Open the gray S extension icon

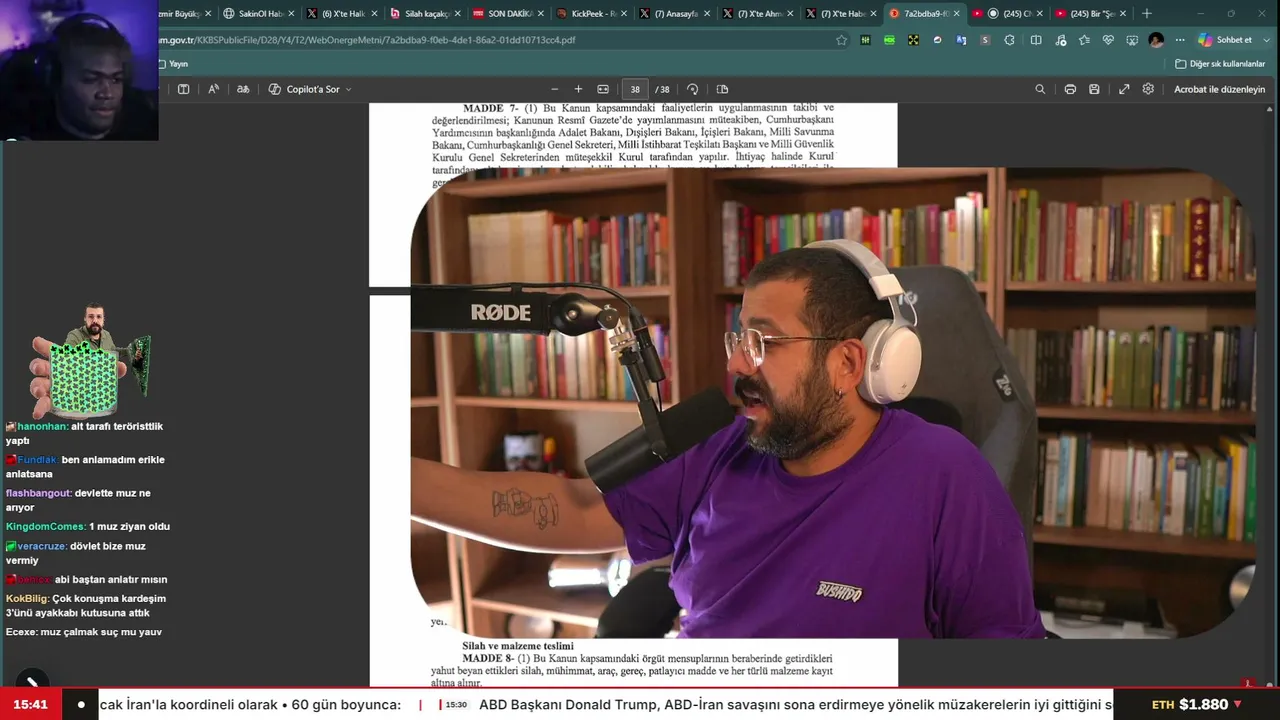[x=985, y=40]
